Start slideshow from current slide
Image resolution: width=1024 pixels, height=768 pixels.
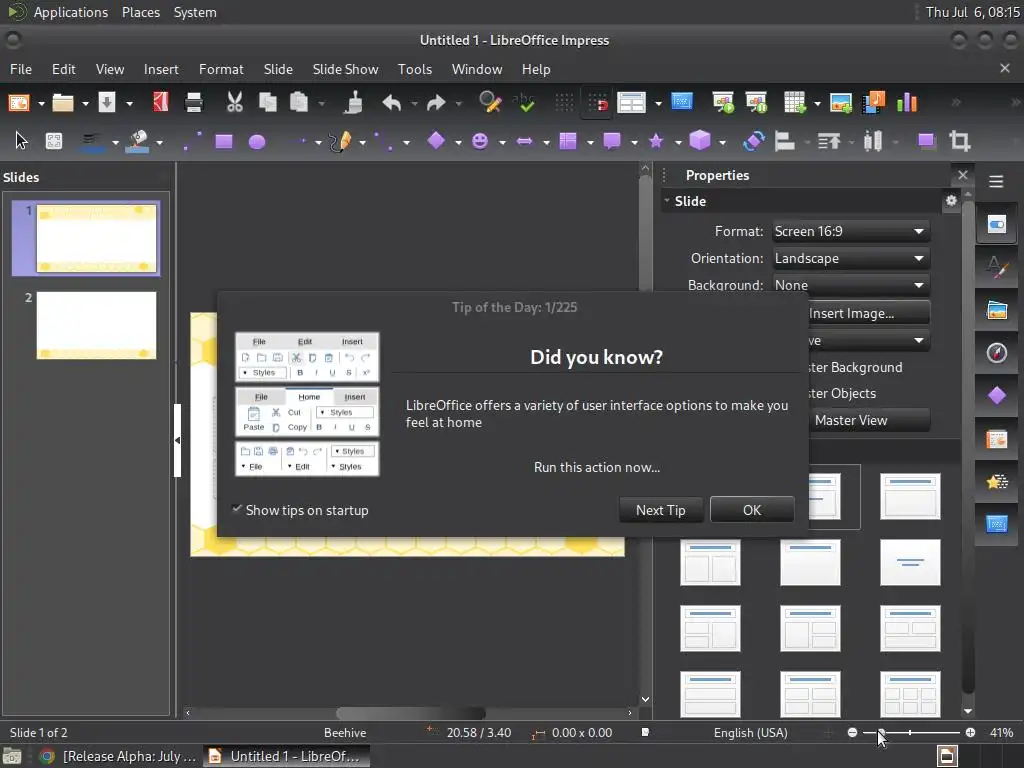756,103
